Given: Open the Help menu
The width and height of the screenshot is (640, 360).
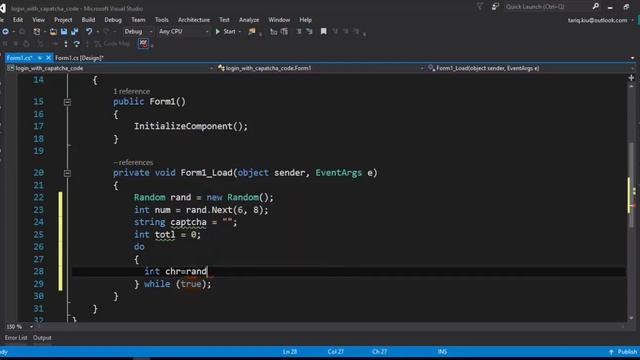Looking at the screenshot, I should (x=305, y=20).
